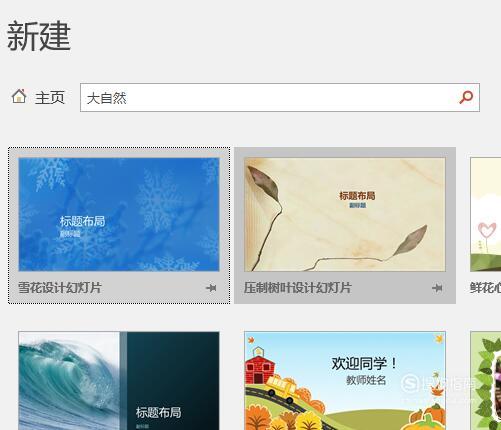Screen dimensions: 501x430
Task: Select the 欢迎同学 school bus template
Action: (x=345, y=381)
